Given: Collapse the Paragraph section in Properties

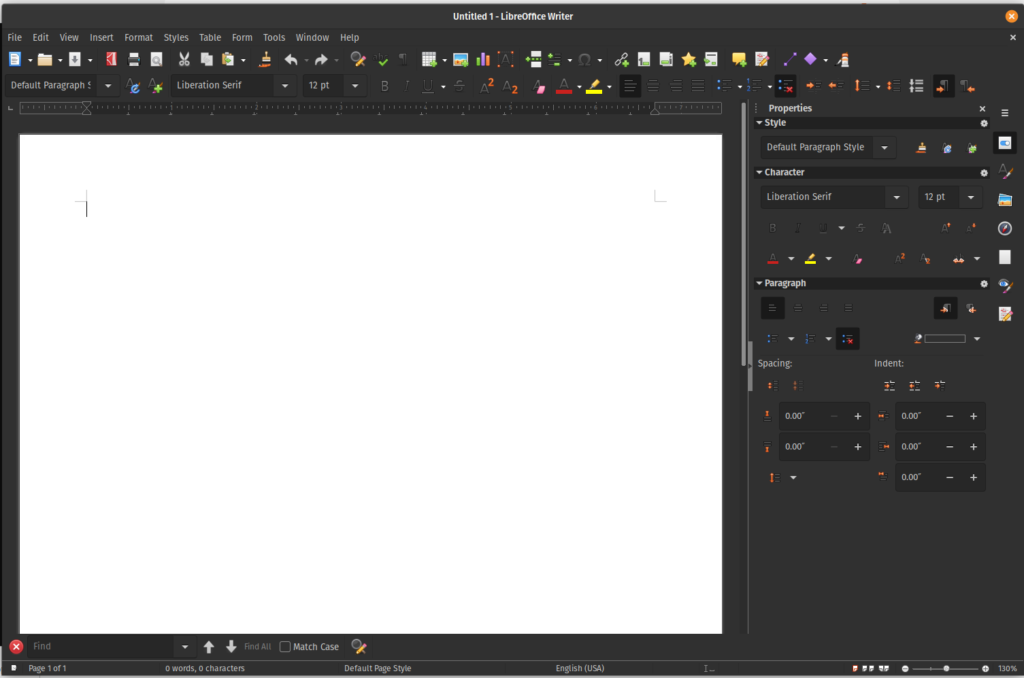Looking at the screenshot, I should click(759, 283).
